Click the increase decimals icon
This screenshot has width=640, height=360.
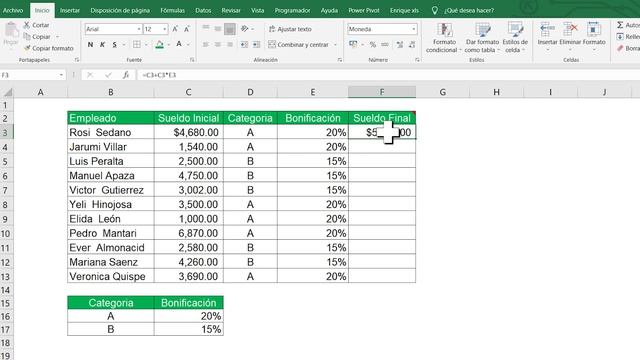pos(400,44)
